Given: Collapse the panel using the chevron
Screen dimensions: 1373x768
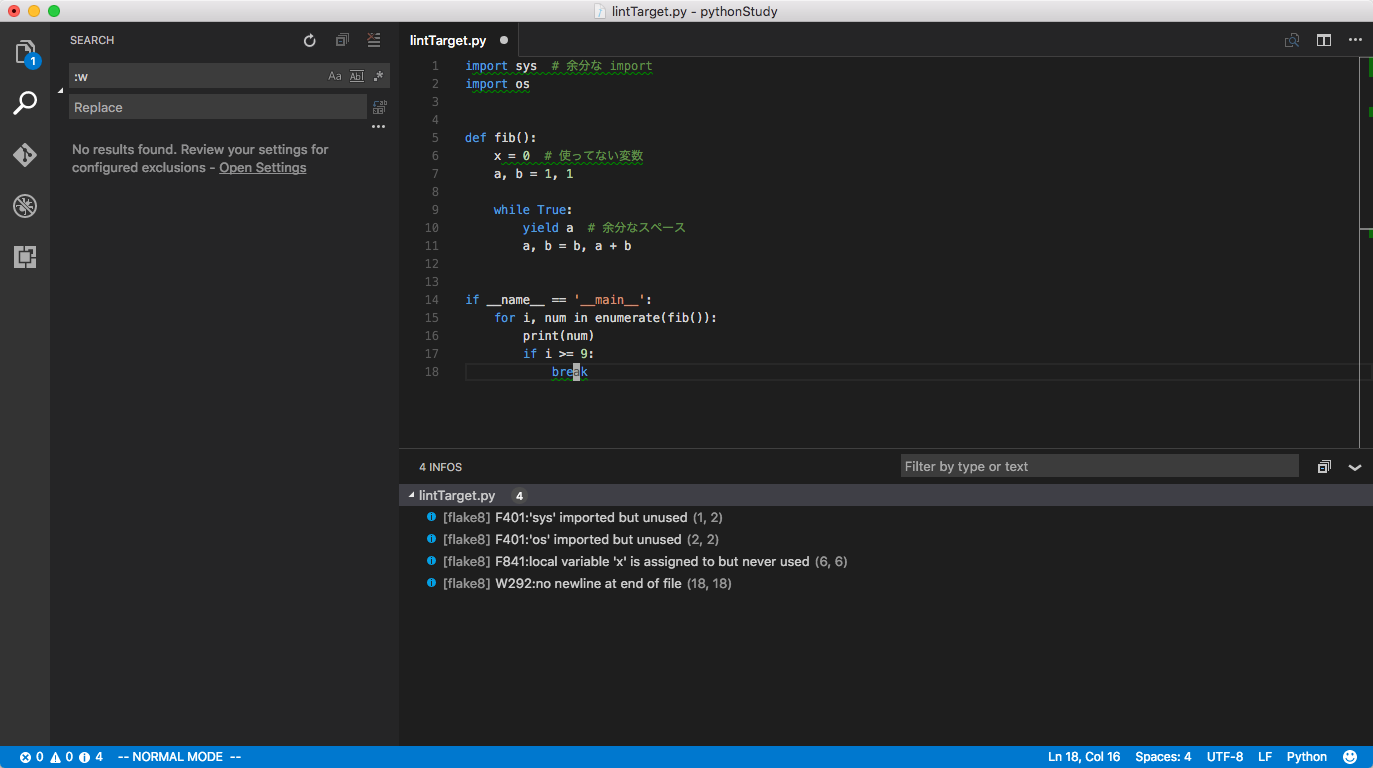Looking at the screenshot, I should [1355, 466].
